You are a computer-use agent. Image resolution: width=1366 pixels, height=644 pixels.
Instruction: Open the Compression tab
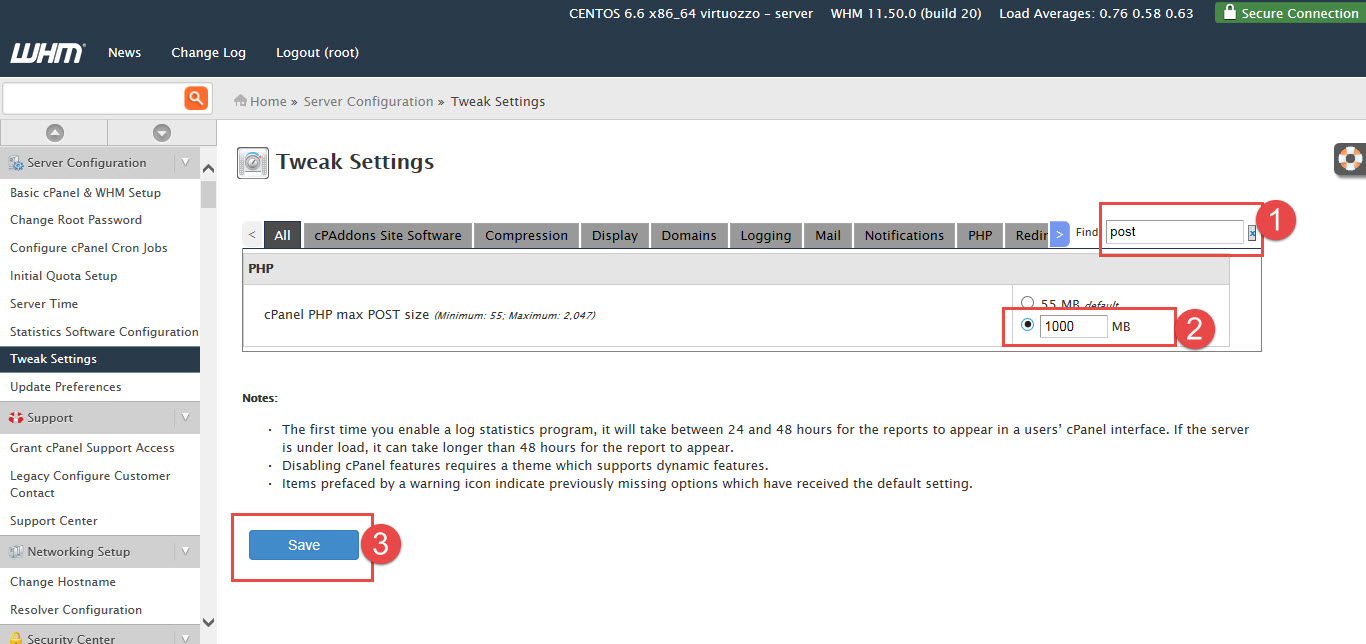[x=526, y=236]
